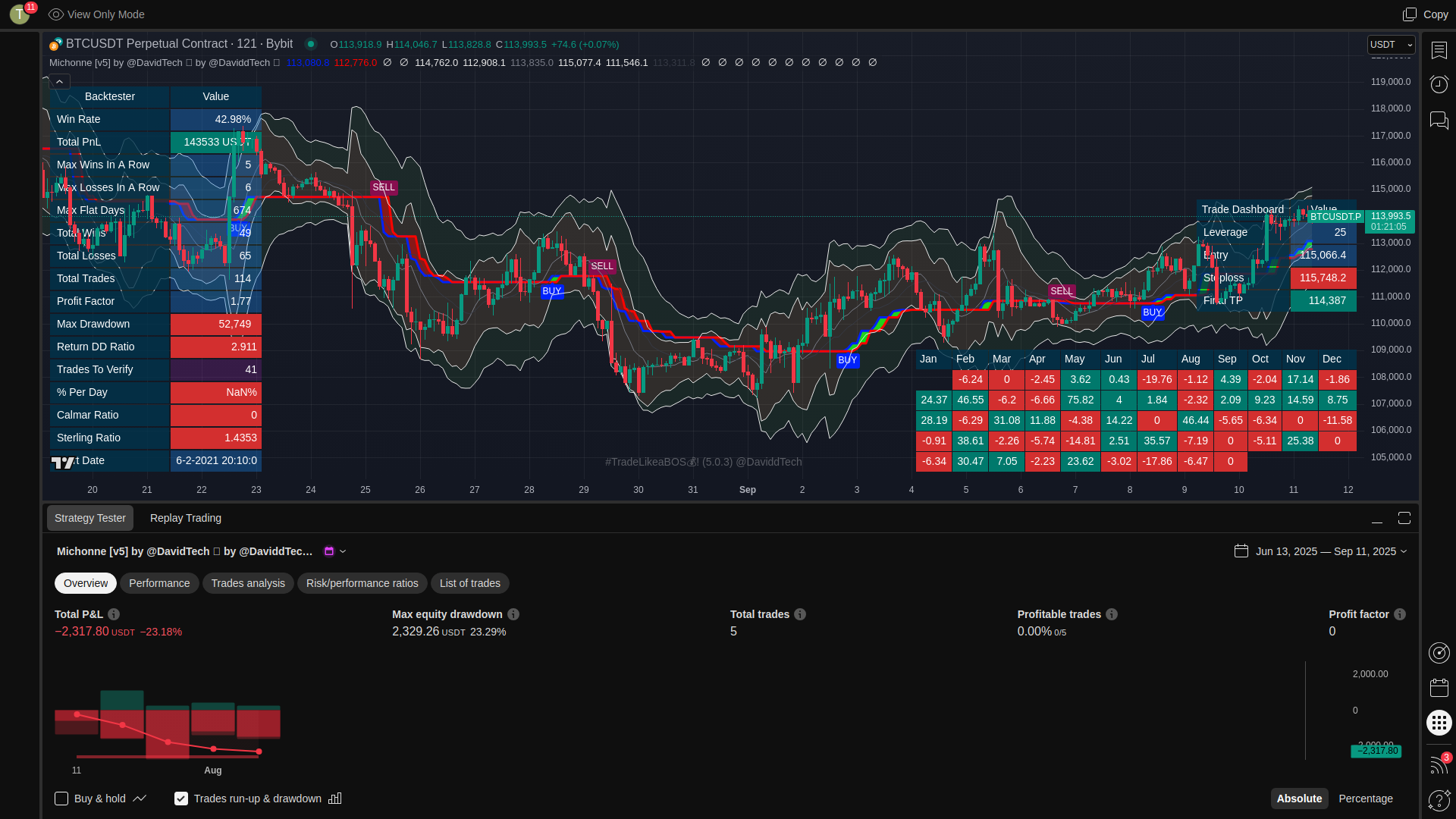Open the chats panel icon
This screenshot has height=819, width=1456.
1439,120
